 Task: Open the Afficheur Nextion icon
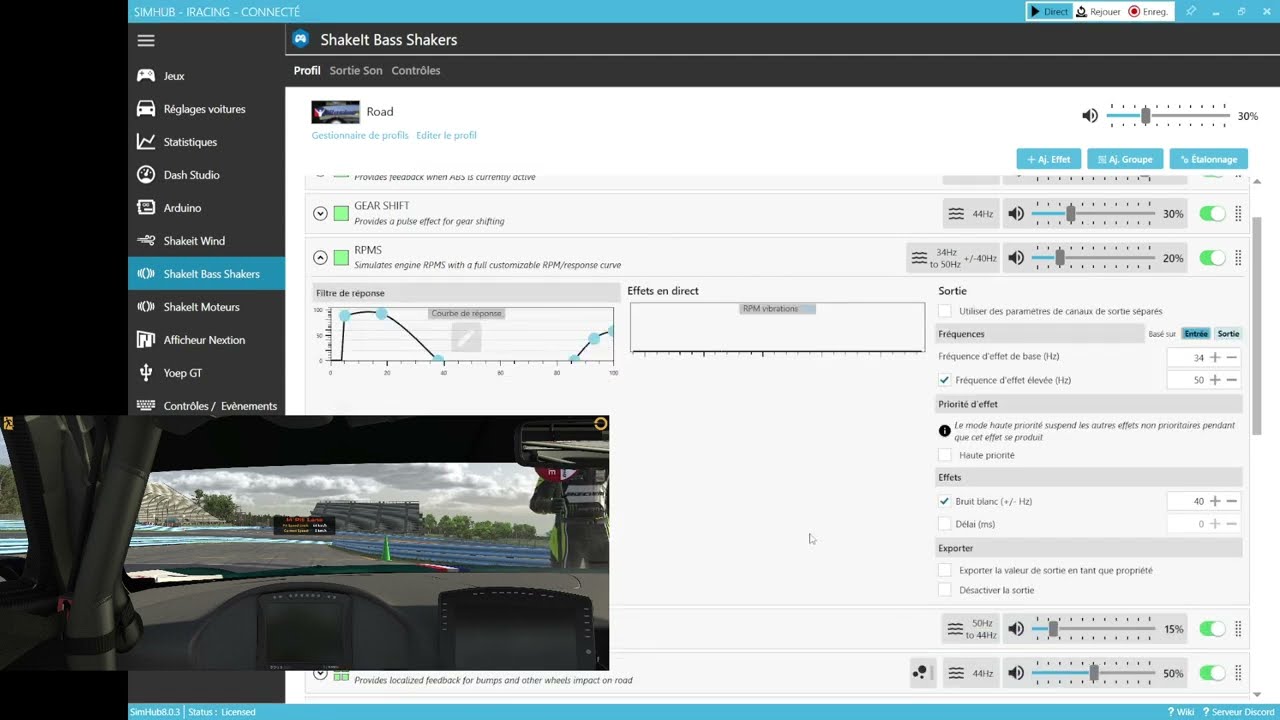point(146,340)
